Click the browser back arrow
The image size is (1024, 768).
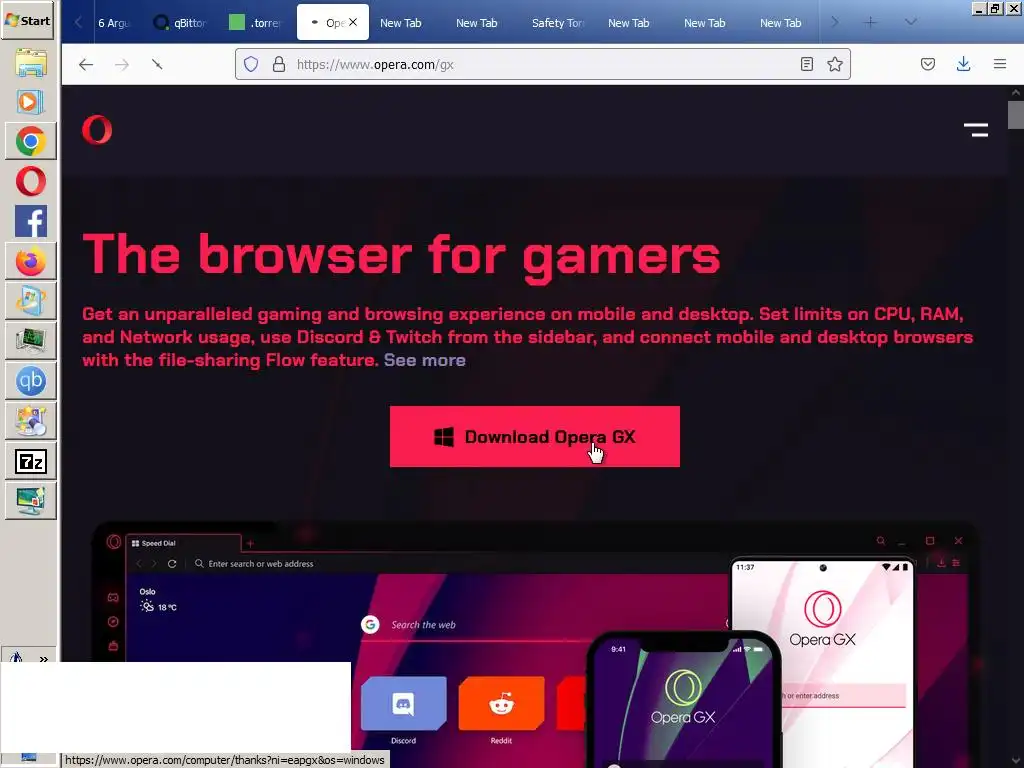click(86, 64)
